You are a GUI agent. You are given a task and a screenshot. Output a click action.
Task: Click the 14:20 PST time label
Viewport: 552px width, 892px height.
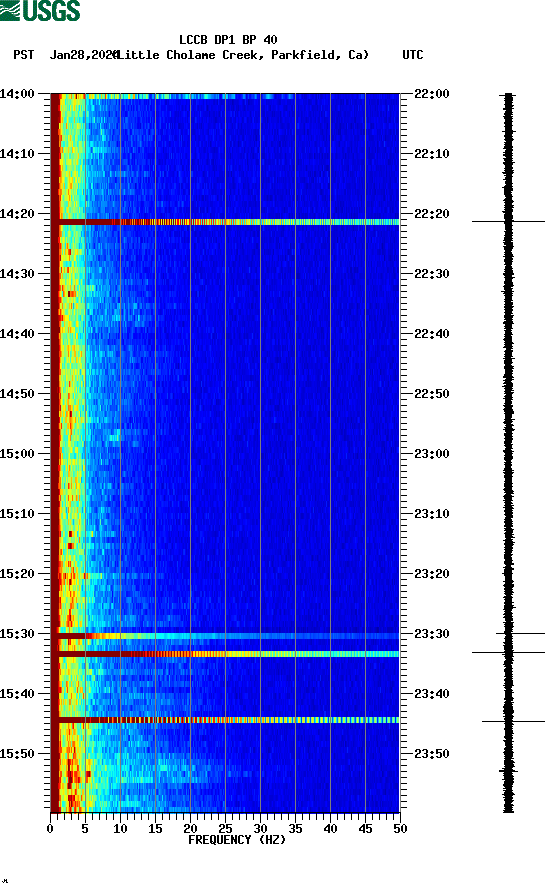tap(17, 214)
